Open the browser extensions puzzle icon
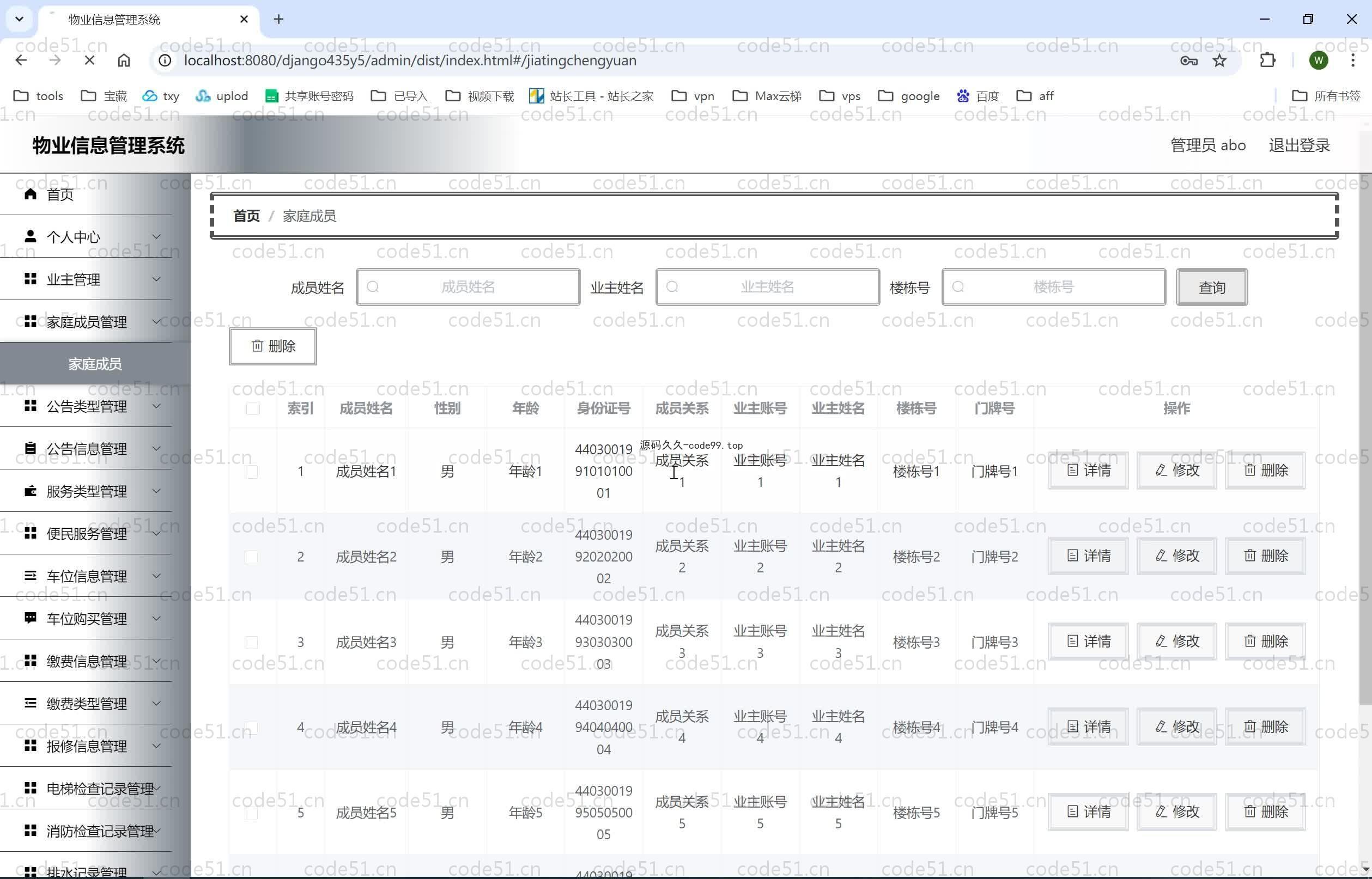The width and height of the screenshot is (1372, 879). 1267,60
